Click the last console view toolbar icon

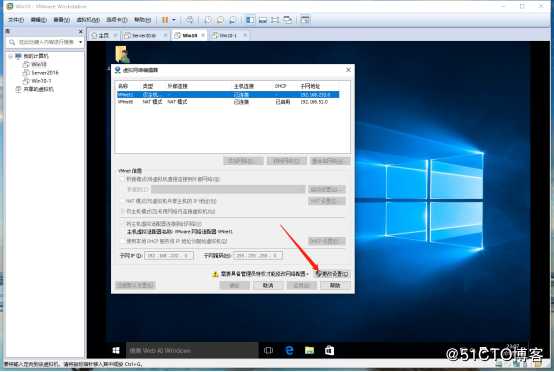pyautogui.click(x=305, y=20)
